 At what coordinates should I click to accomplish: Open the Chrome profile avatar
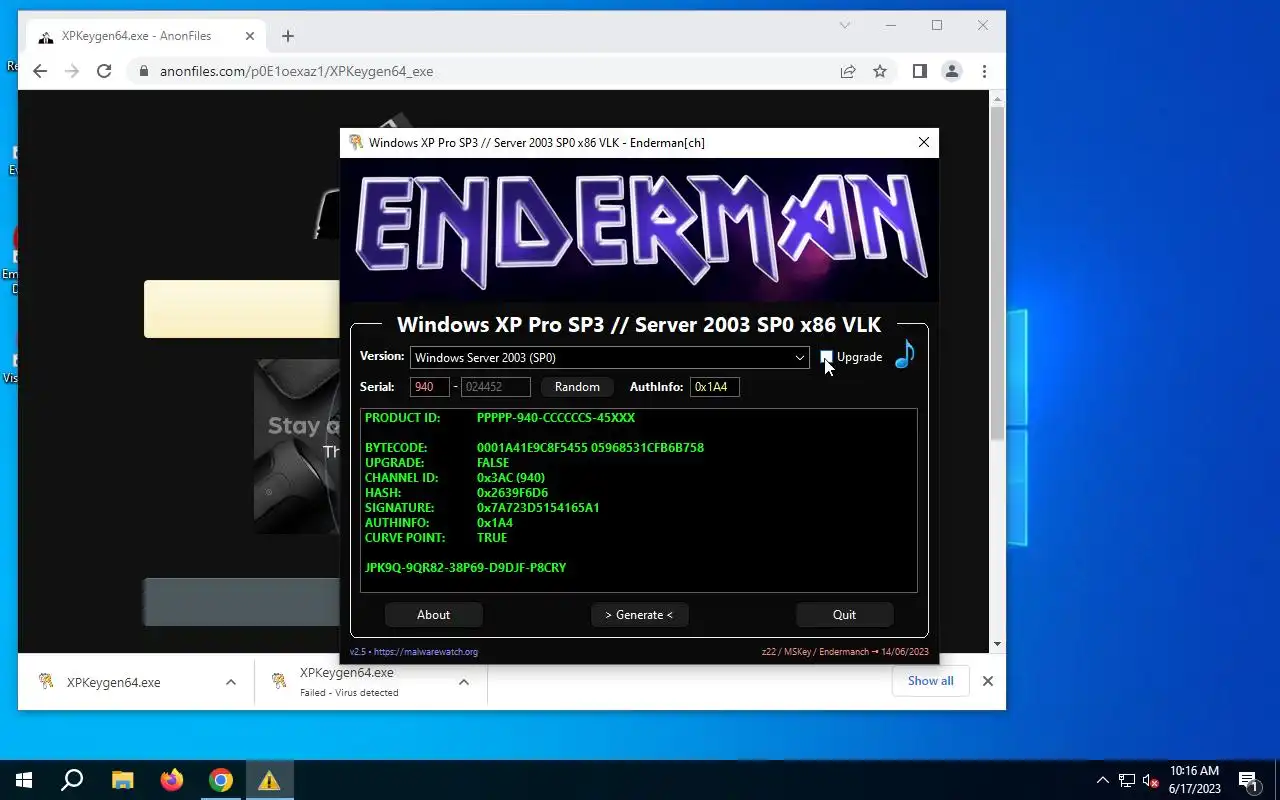click(x=952, y=71)
